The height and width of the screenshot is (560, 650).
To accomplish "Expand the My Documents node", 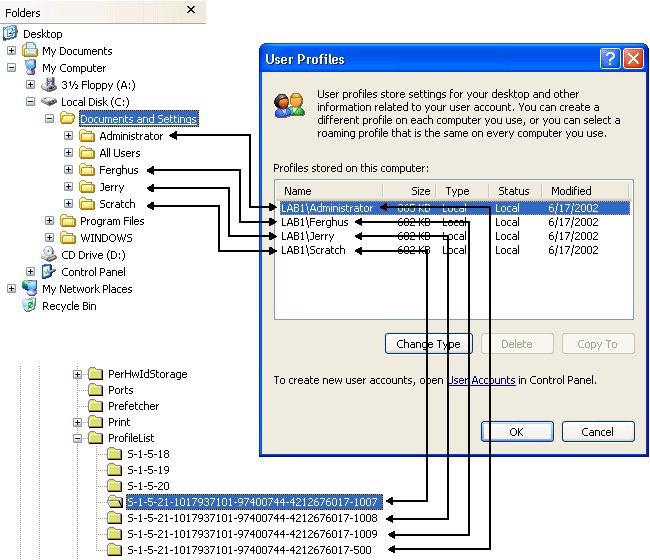I will click(11, 51).
